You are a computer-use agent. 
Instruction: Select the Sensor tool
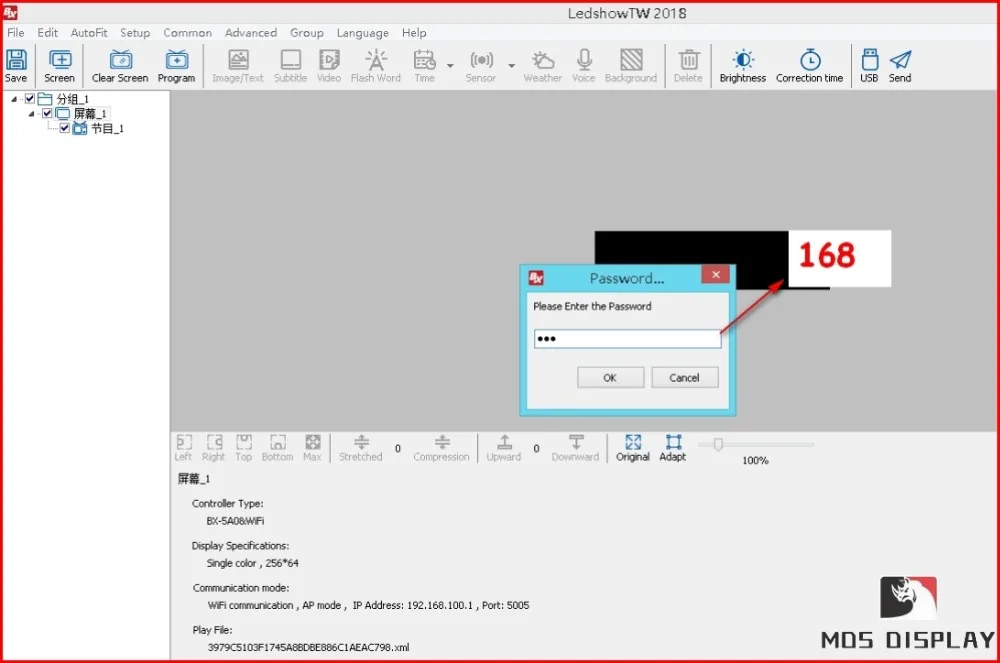click(x=481, y=66)
